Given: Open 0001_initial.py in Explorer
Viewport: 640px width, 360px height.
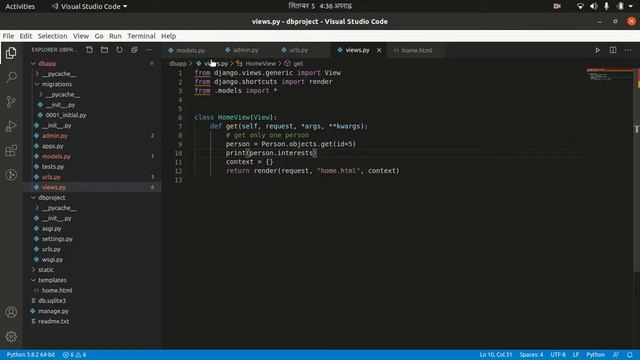Looking at the screenshot, I should pyautogui.click(x=66, y=115).
